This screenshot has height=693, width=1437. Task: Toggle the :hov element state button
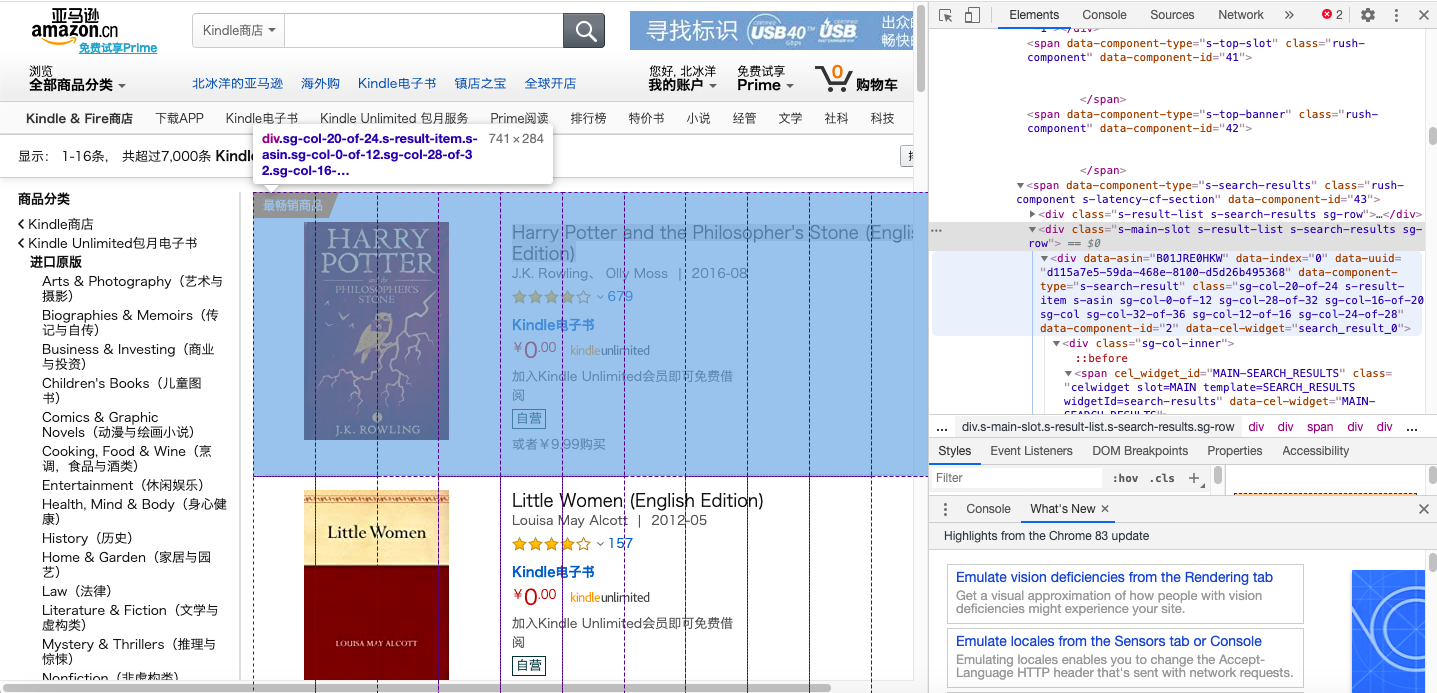(x=1125, y=478)
